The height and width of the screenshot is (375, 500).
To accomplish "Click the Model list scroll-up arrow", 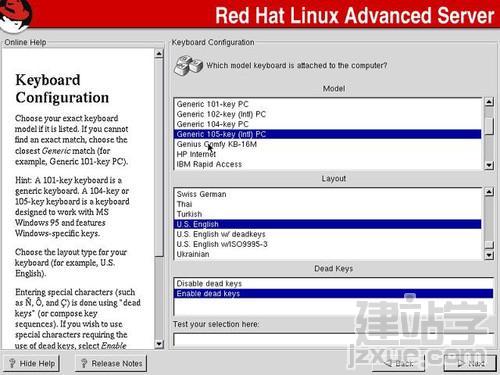I will (489, 102).
